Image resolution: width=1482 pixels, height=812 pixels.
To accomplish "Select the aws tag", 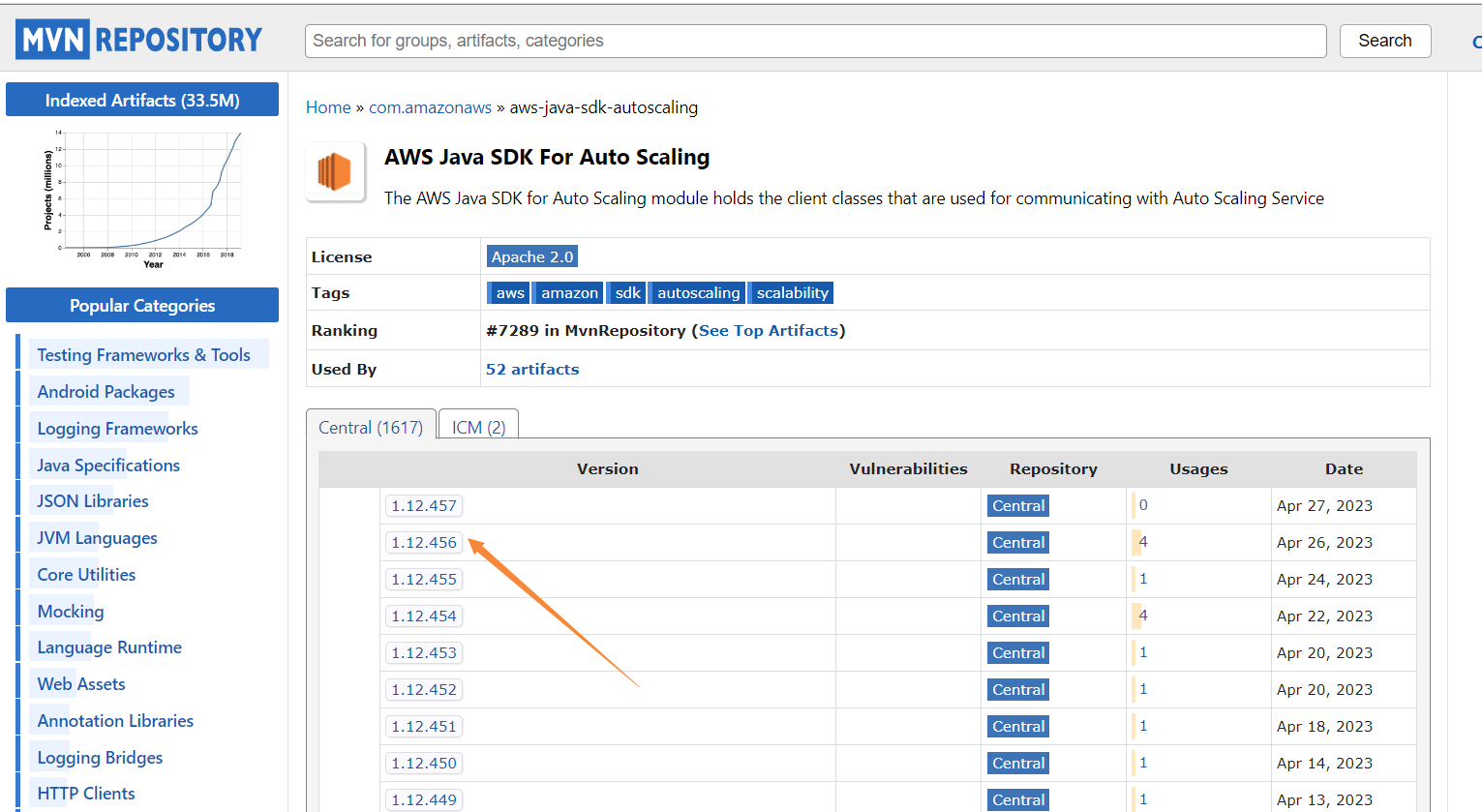I will point(510,293).
